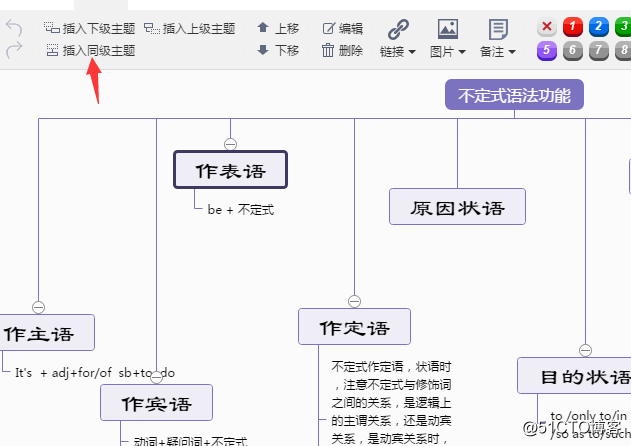Screen dimensions: 631x446
Task: Collapse the 目的状语 branch
Action: (586, 350)
